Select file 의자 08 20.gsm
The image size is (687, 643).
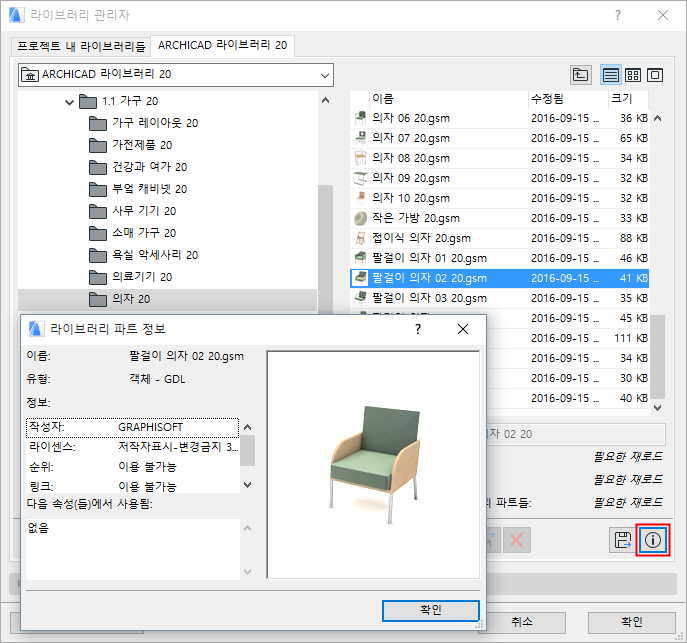(x=499, y=158)
